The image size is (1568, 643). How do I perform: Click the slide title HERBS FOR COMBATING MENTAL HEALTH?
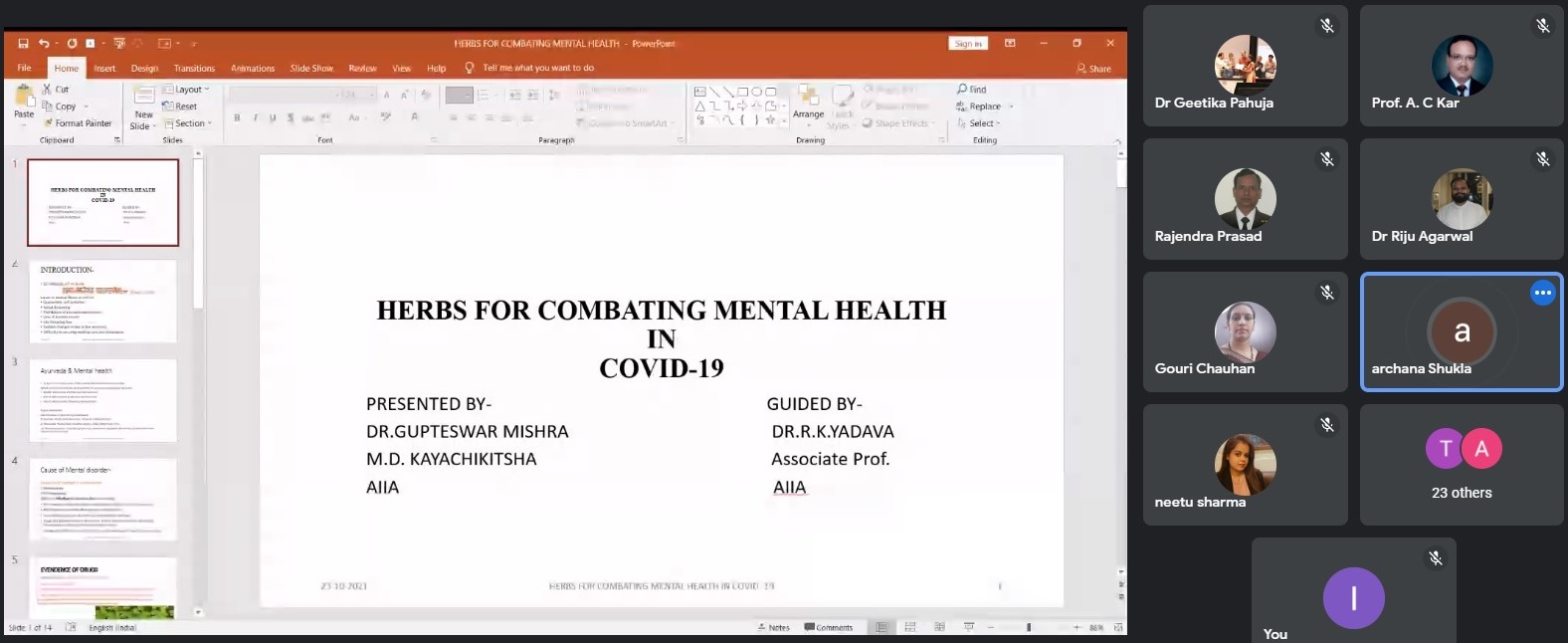(662, 310)
